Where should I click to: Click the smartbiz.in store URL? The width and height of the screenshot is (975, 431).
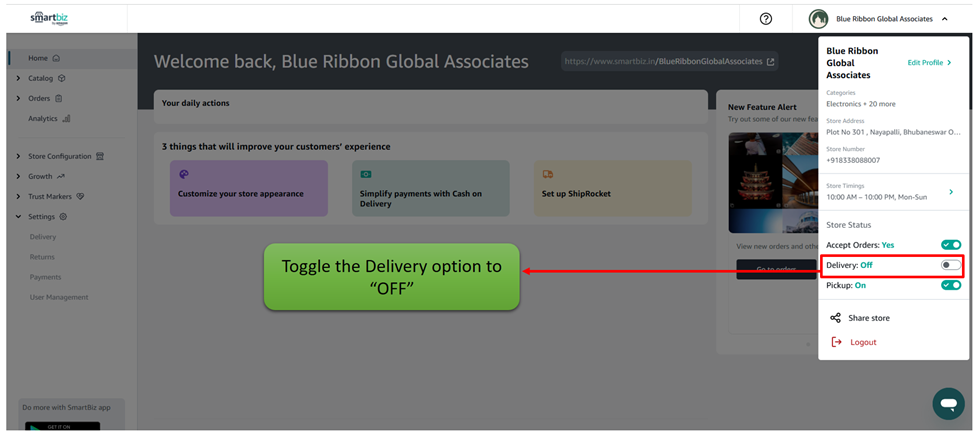663,62
